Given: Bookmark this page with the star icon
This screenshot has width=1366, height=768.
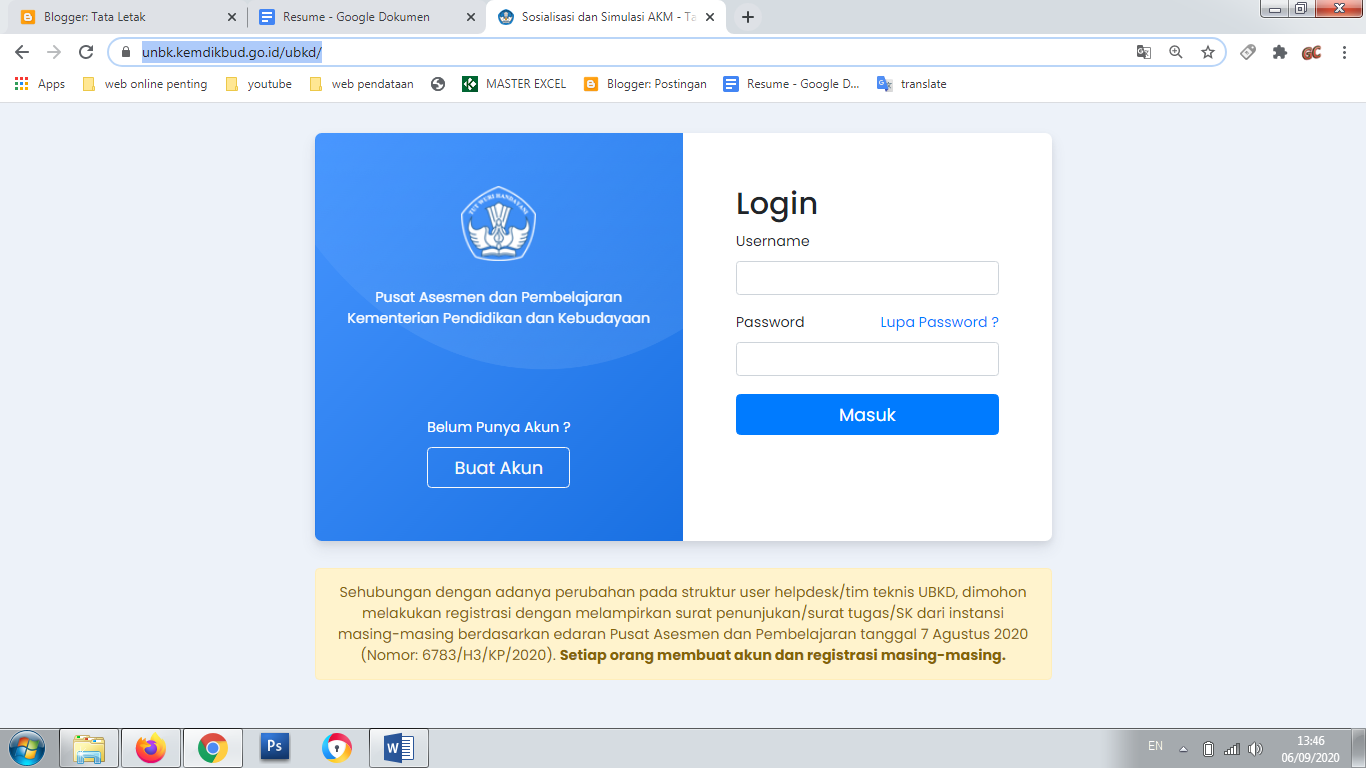Looking at the screenshot, I should click(1208, 52).
